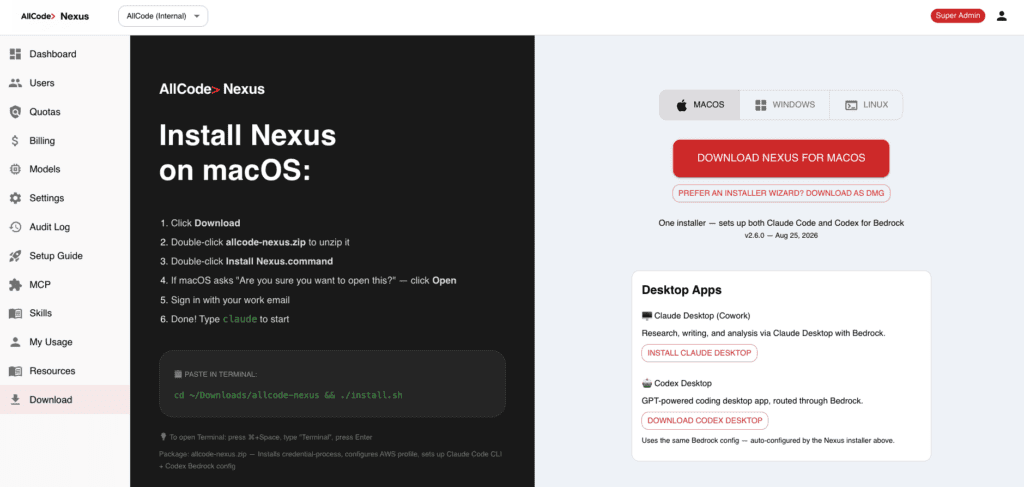Click Prefer an installer wizard DMG button
The image size is (1024, 487).
781,193
